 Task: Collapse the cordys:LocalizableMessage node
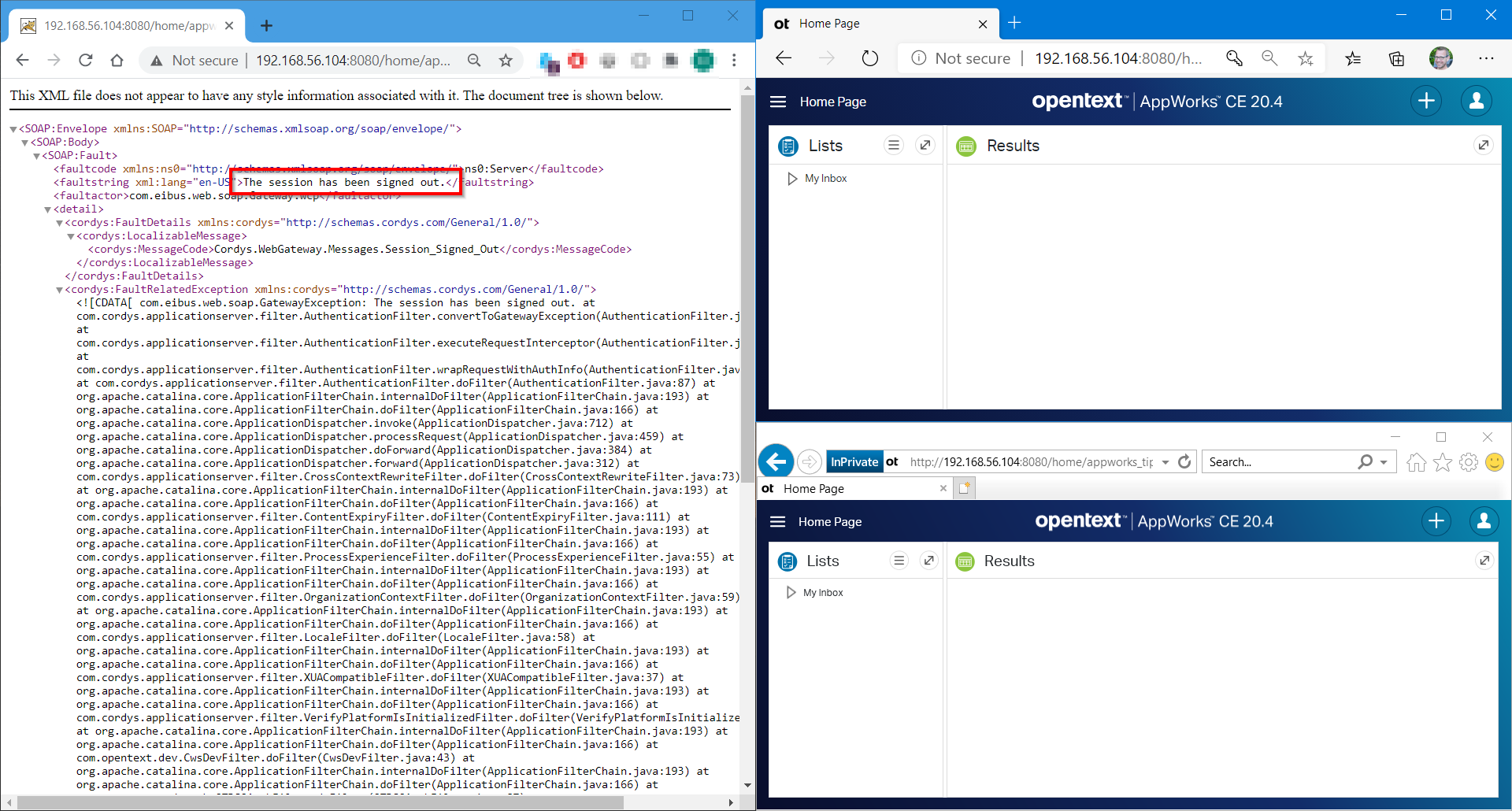[70, 236]
